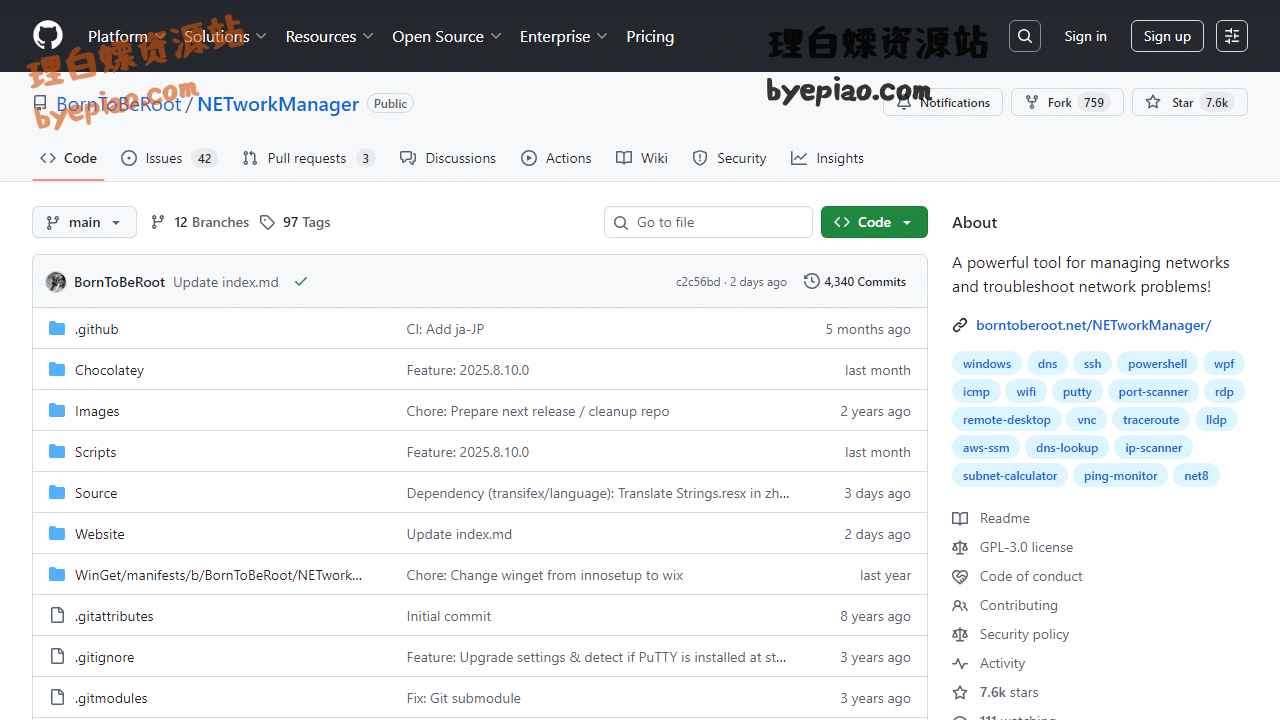Click the commits history clock icon
1280x720 pixels.
(x=812, y=282)
